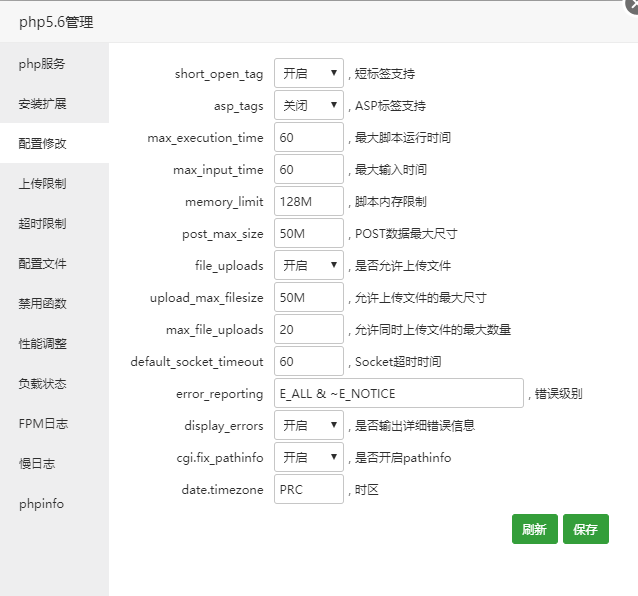Expand the short_open_tag dropdown
Image resolution: width=638 pixels, height=596 pixels.
pyautogui.click(x=309, y=73)
